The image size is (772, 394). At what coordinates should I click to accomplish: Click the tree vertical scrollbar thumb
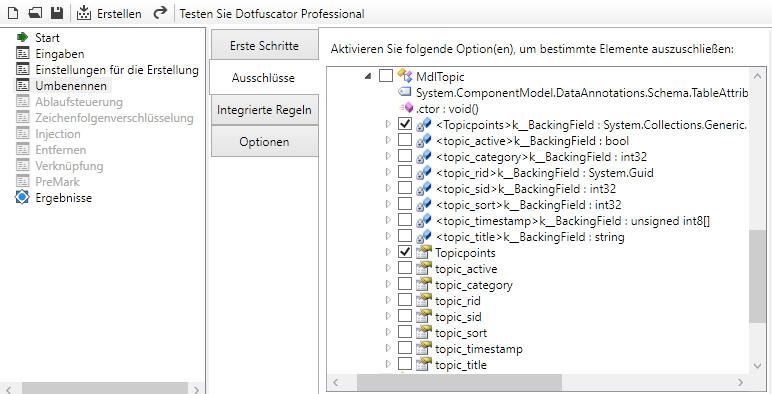[x=757, y=276]
